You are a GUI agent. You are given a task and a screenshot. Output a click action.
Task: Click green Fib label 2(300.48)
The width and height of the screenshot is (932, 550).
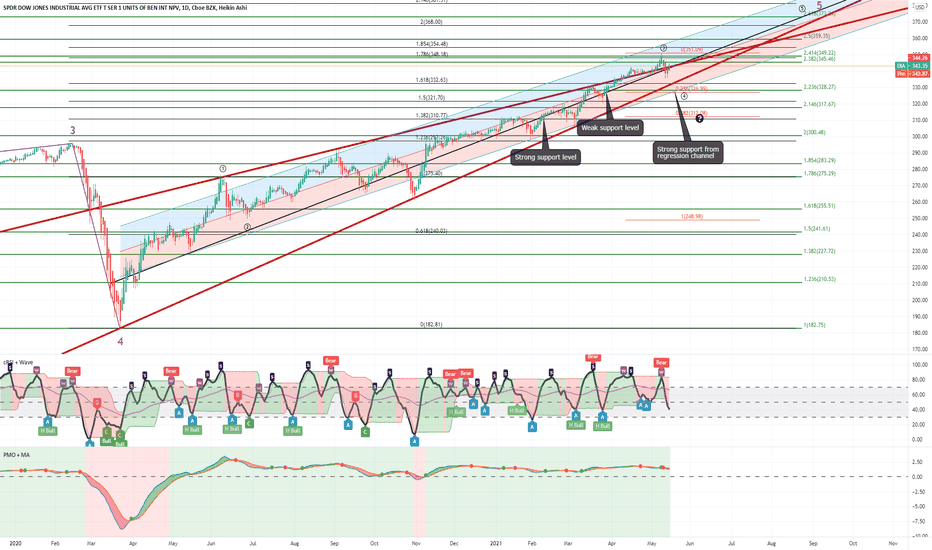click(x=814, y=133)
